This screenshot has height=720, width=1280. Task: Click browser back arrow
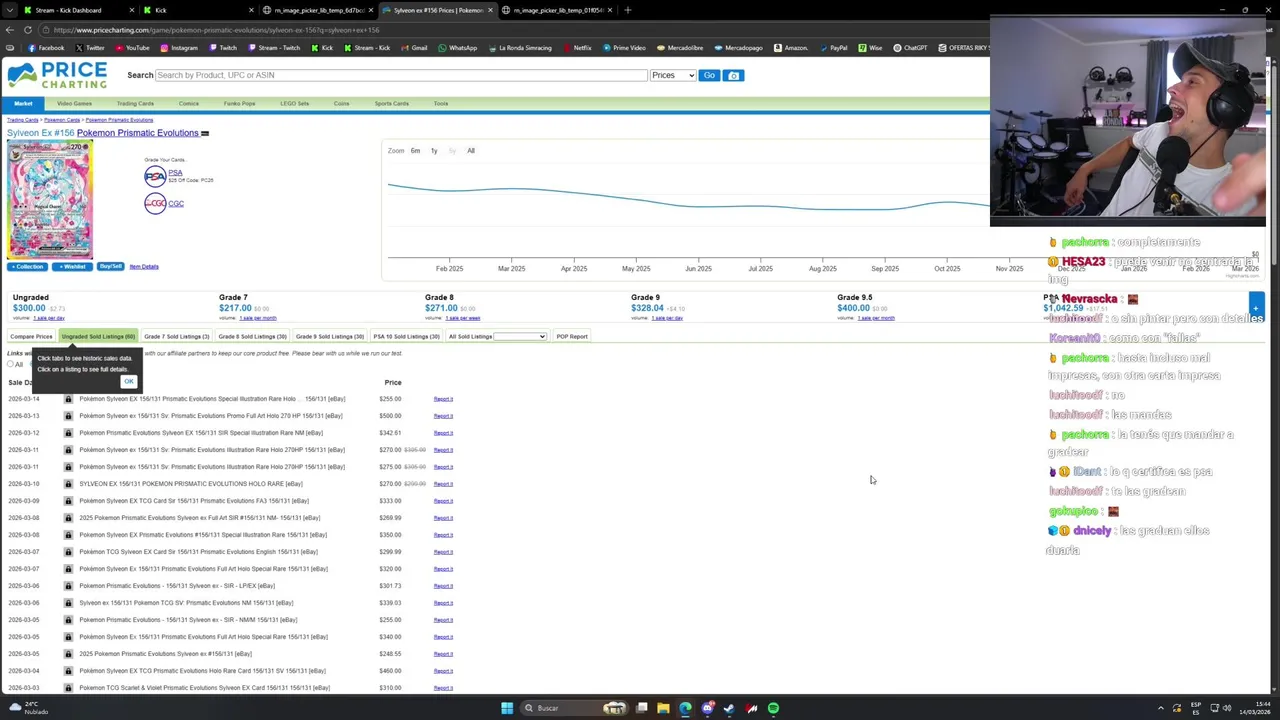coord(9,30)
